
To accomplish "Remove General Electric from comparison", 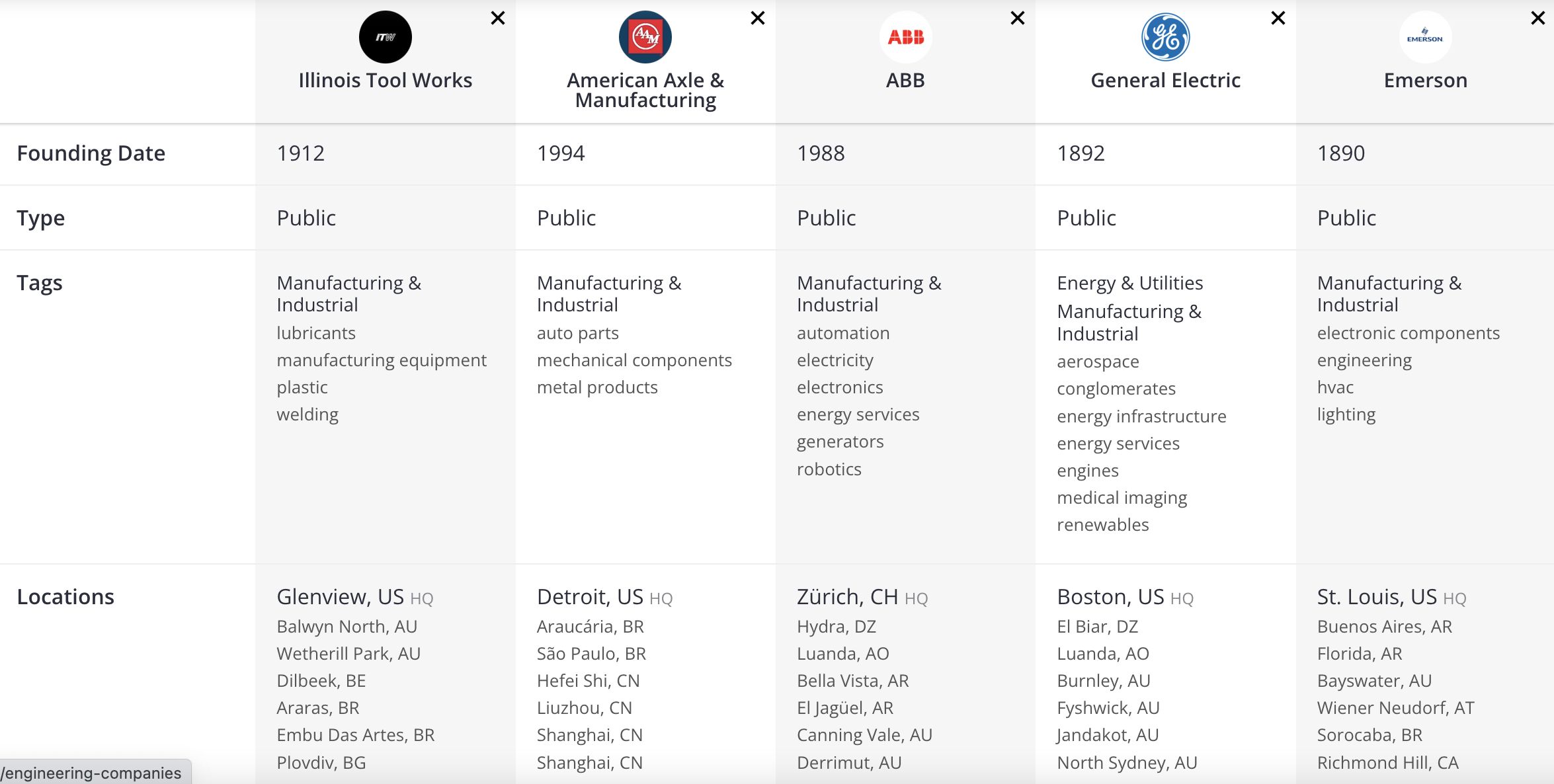I will (x=1278, y=18).
